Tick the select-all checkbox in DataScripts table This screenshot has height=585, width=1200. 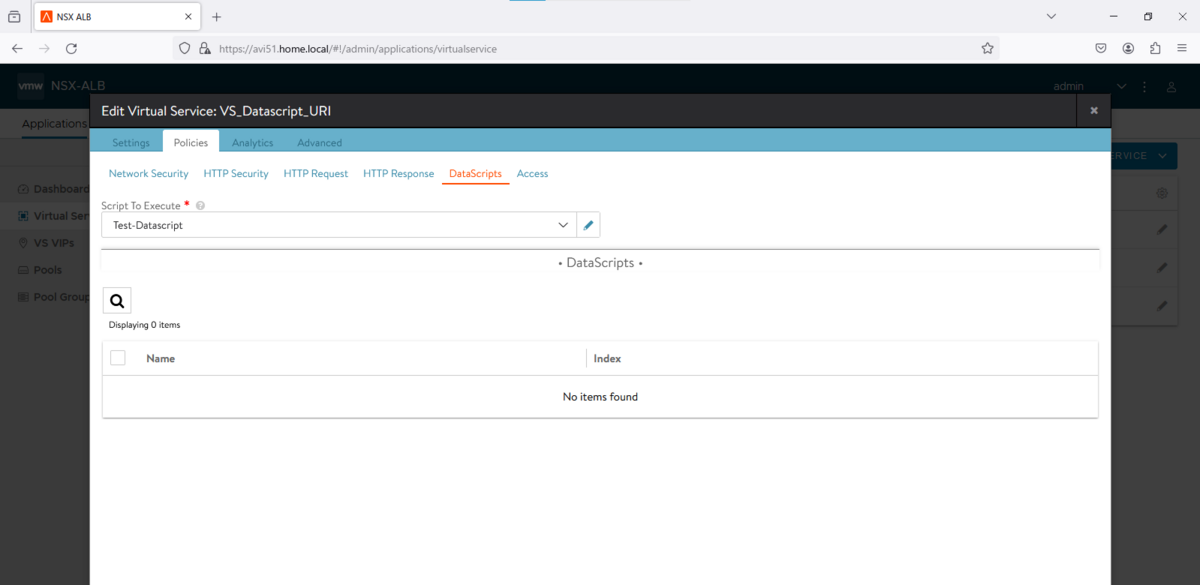(x=118, y=358)
